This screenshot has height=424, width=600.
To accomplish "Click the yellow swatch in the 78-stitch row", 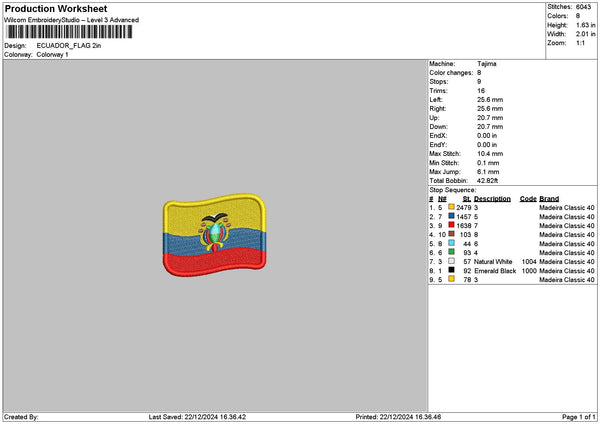I will pyautogui.click(x=452, y=279).
